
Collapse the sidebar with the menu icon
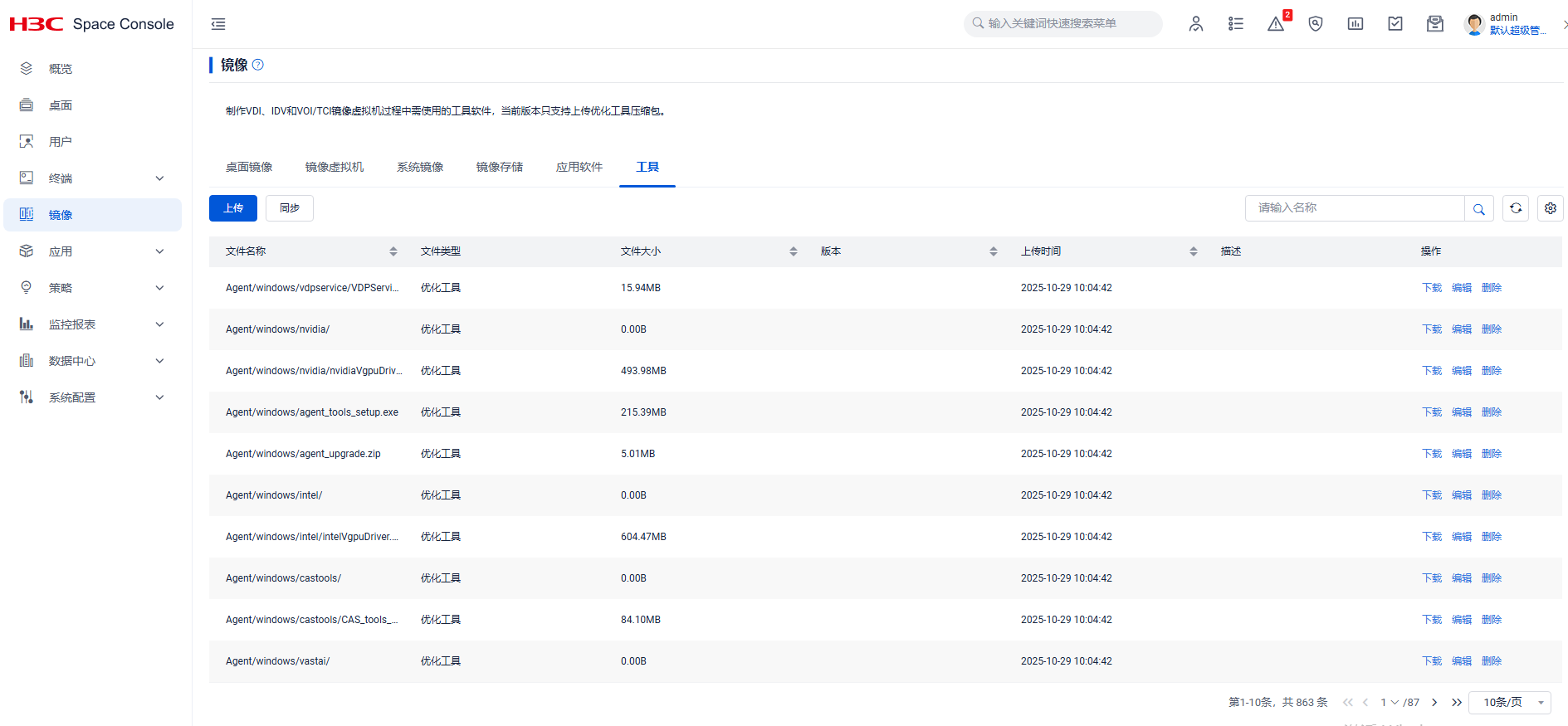coord(218,24)
